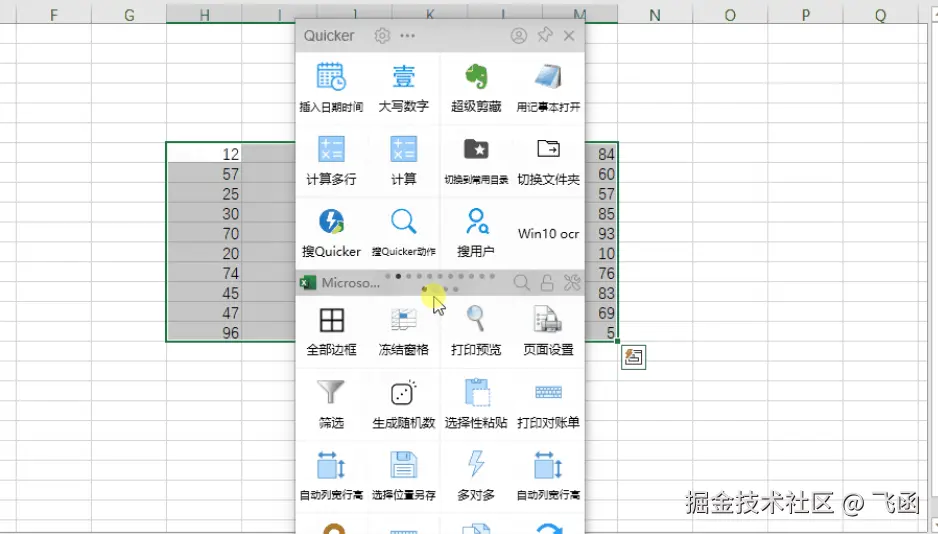Run the Win10 ocr action

[549, 233]
